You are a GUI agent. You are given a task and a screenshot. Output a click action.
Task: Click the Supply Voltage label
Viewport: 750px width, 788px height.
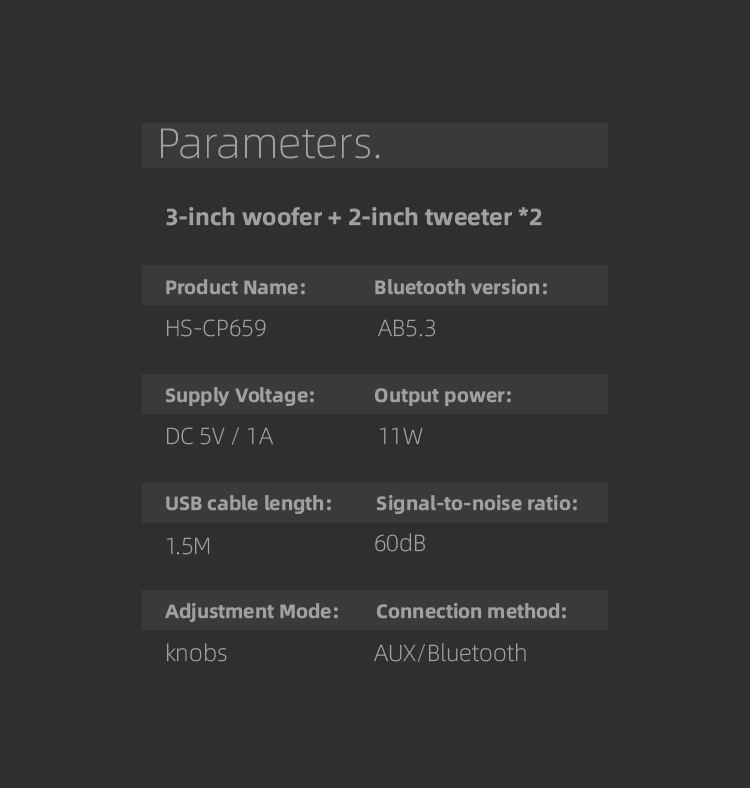[240, 396]
